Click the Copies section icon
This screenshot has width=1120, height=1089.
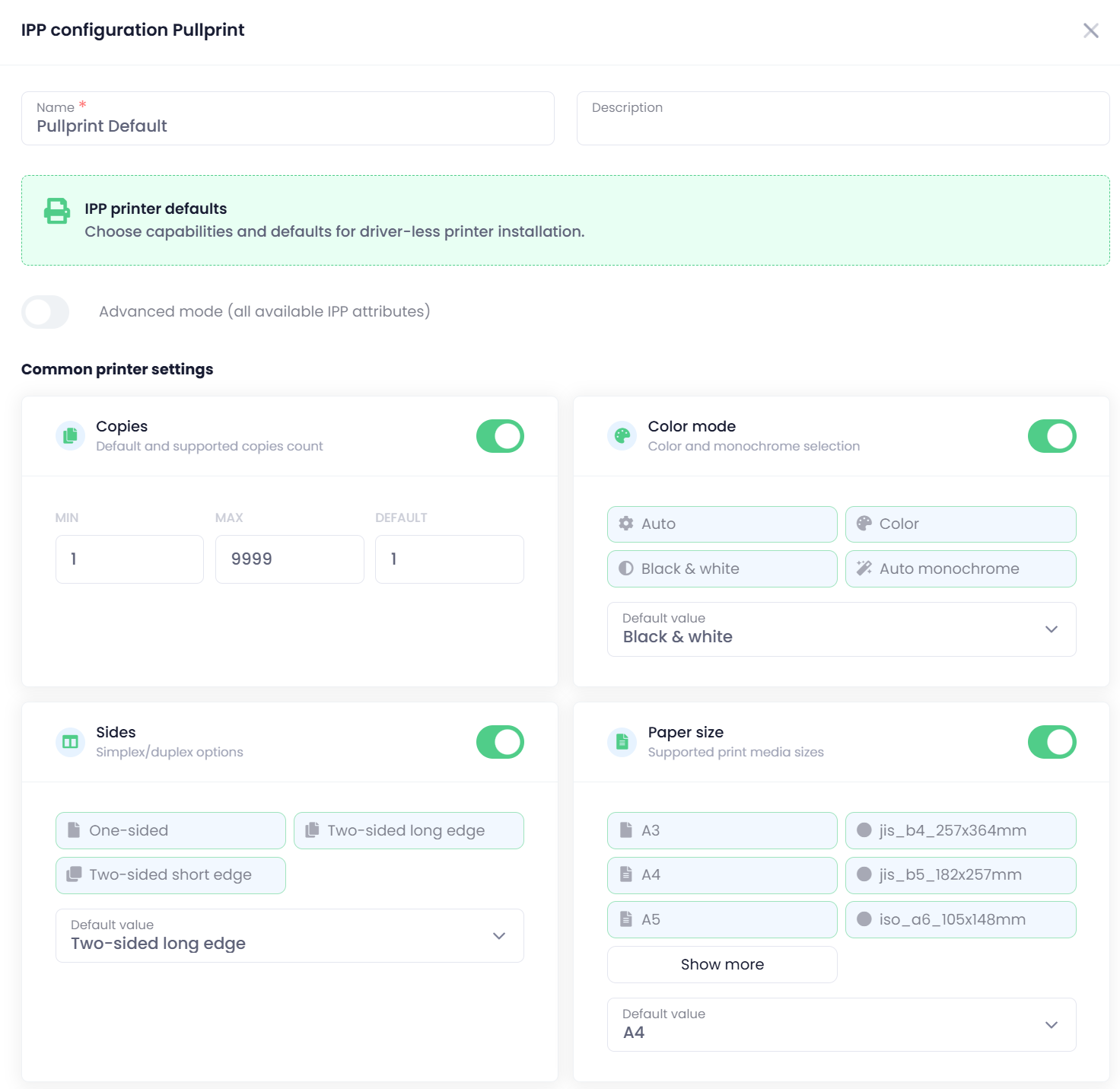pyautogui.click(x=70, y=436)
